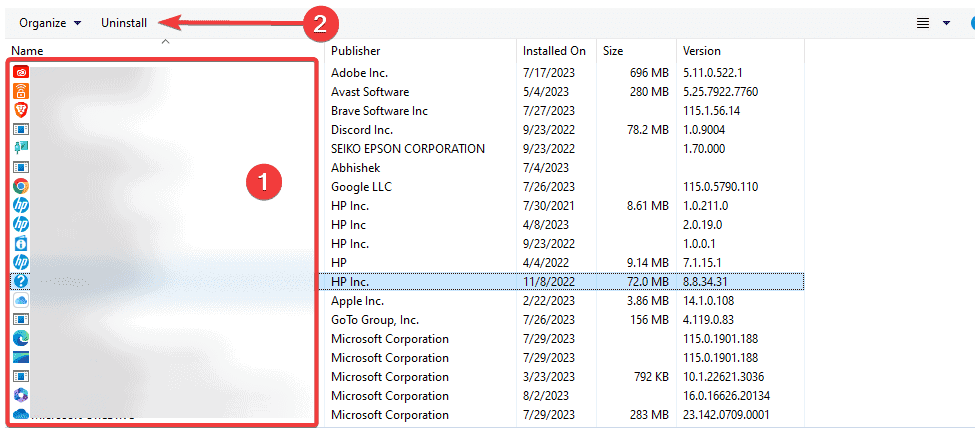Select HP icon for version 2.0.19.0
This screenshot has width=975, height=428.
21,224
